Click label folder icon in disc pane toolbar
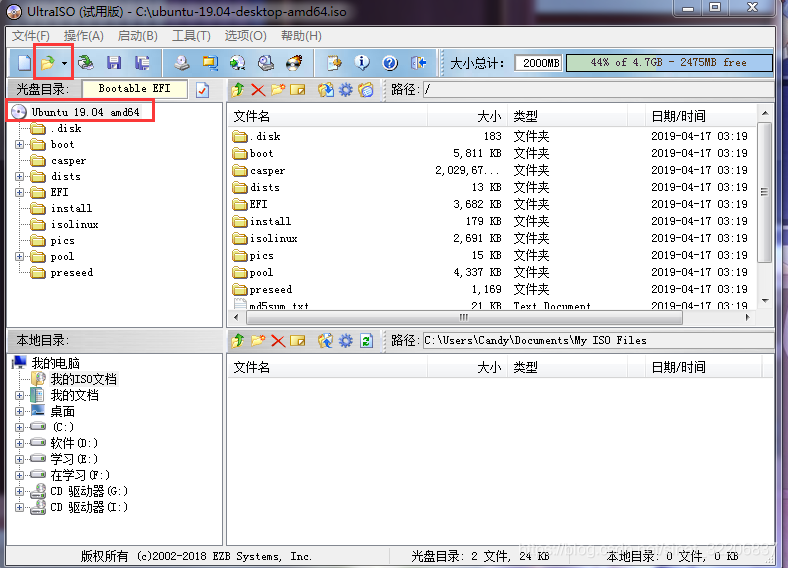 tap(366, 90)
